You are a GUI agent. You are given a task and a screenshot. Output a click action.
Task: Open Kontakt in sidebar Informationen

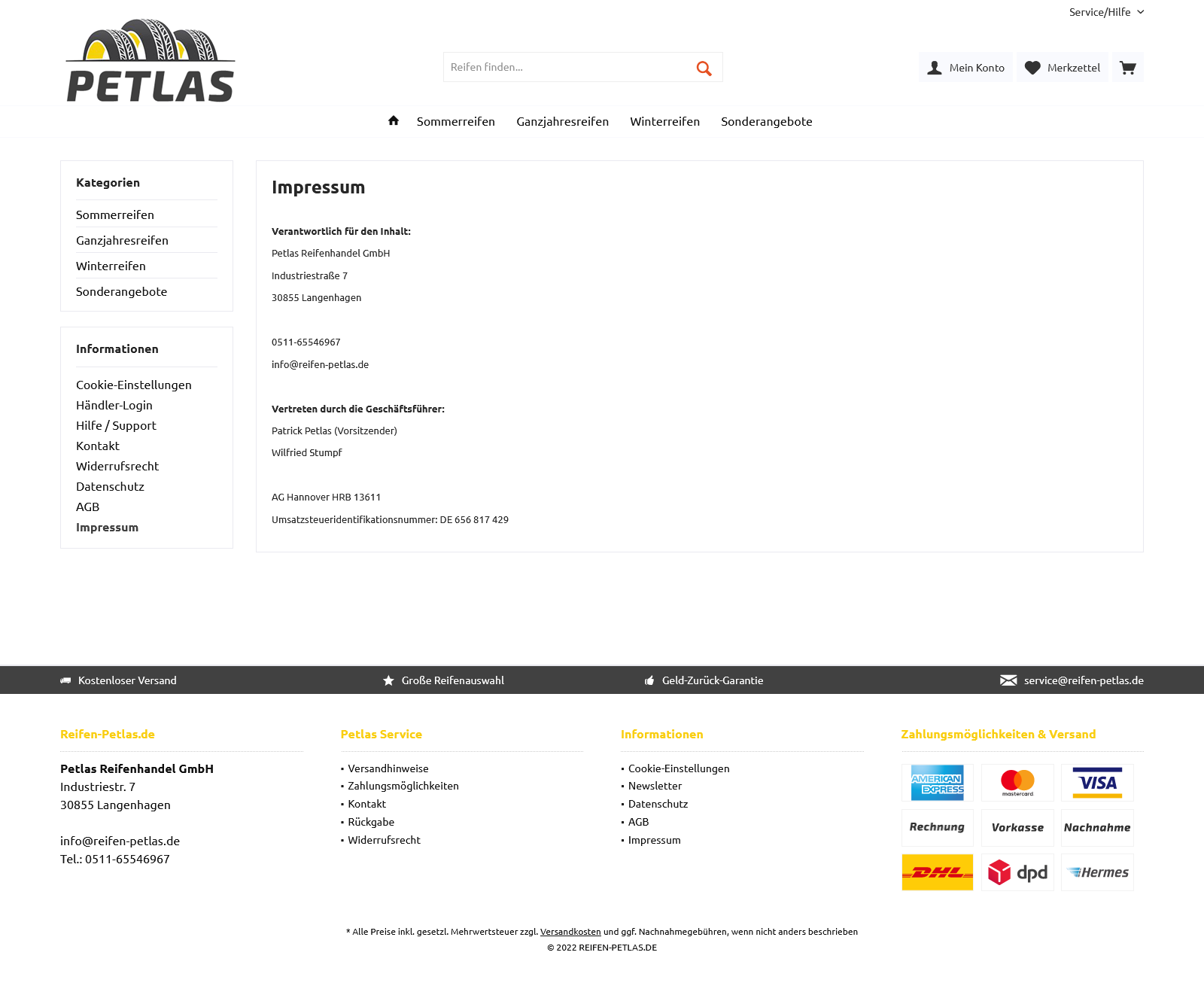[x=98, y=446]
